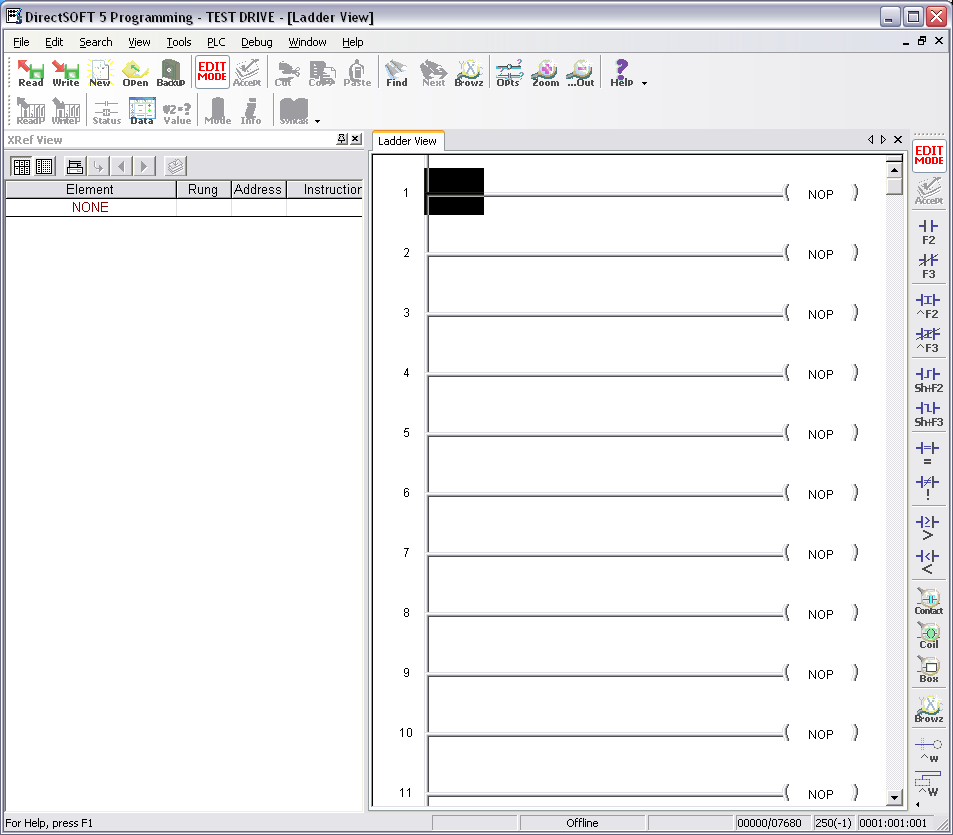Click the ReadP read from PLC icon
The image size is (953, 835).
[x=30, y=111]
